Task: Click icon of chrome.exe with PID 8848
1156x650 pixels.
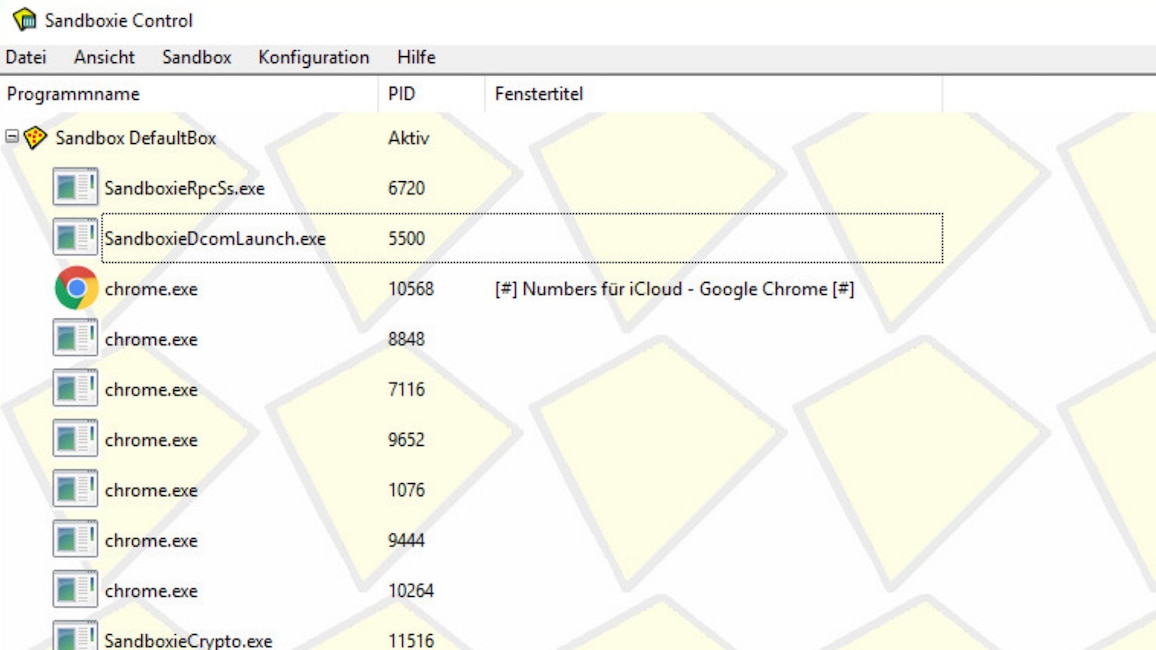Action: (76, 339)
